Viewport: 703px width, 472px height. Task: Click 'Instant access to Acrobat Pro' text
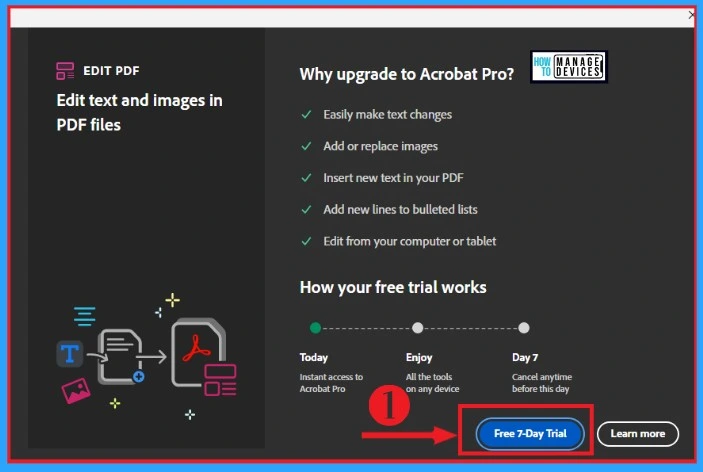point(331,383)
